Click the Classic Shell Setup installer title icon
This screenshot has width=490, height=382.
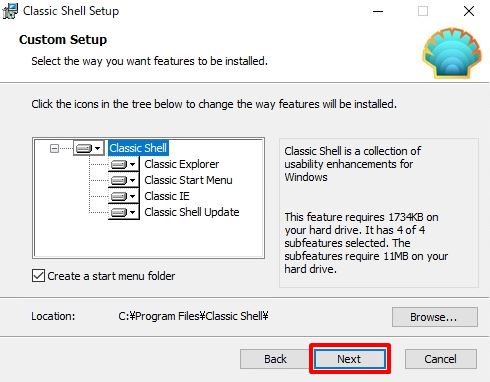[x=10, y=11]
